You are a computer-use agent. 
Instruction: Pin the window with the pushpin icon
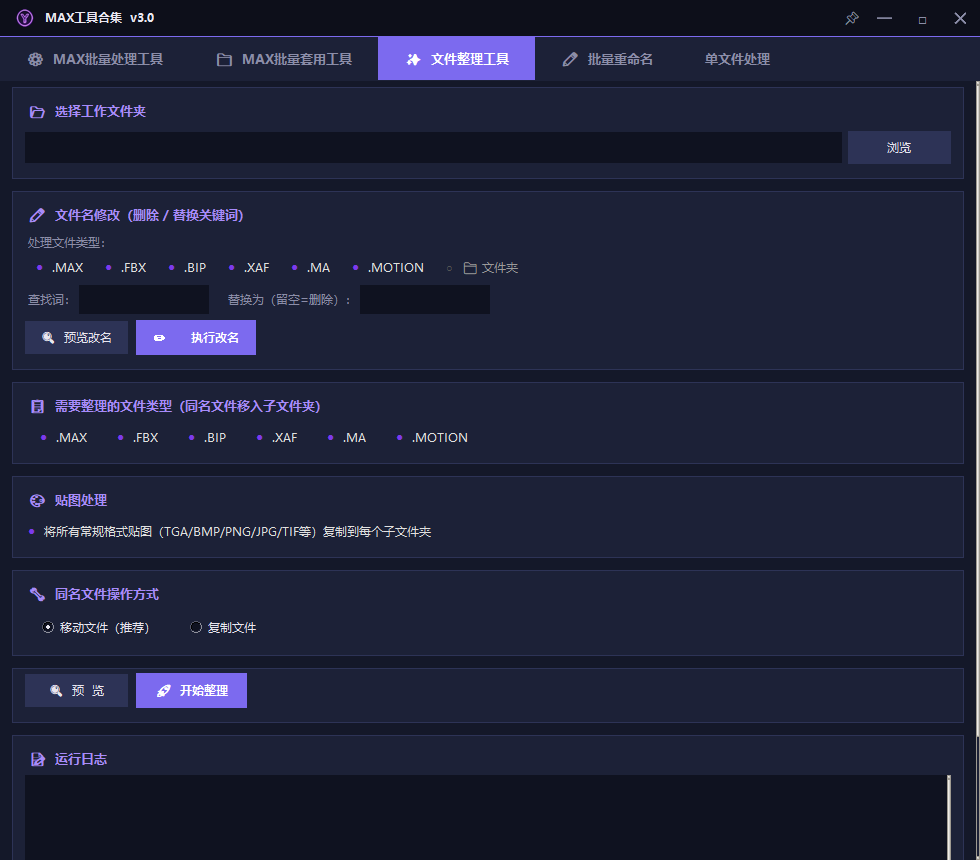click(851, 18)
